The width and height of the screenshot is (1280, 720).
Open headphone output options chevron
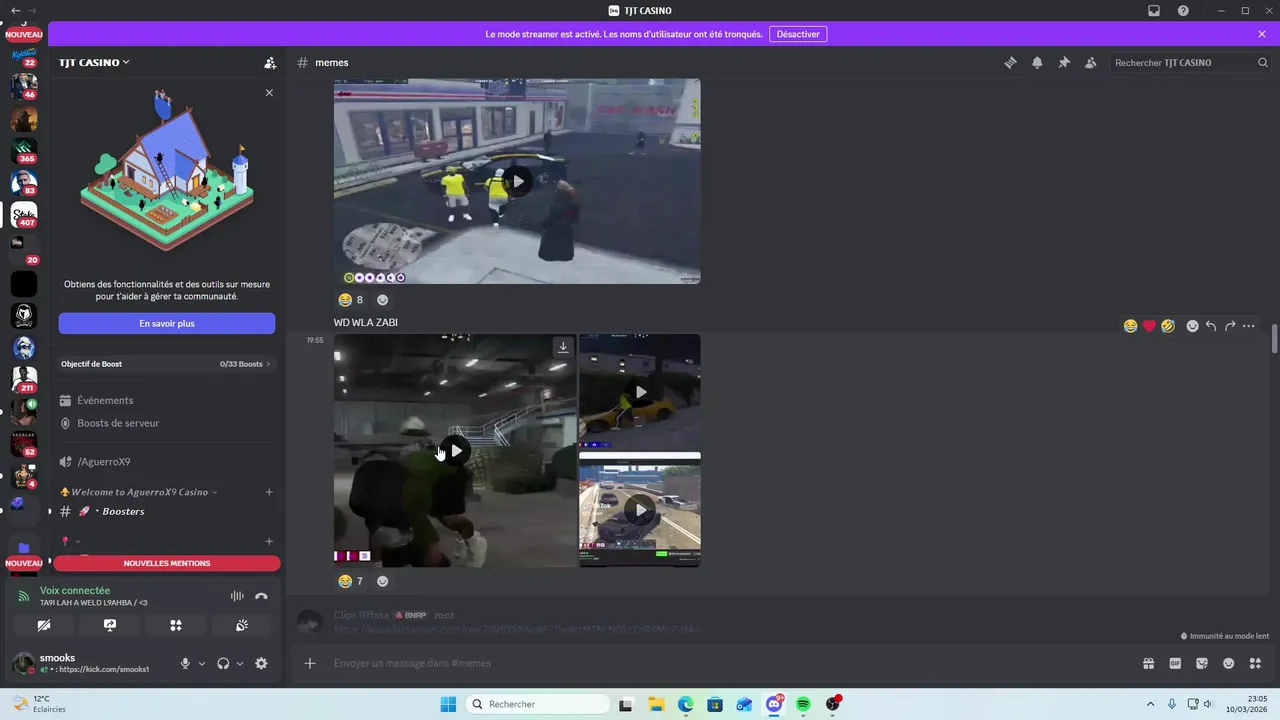point(240,663)
